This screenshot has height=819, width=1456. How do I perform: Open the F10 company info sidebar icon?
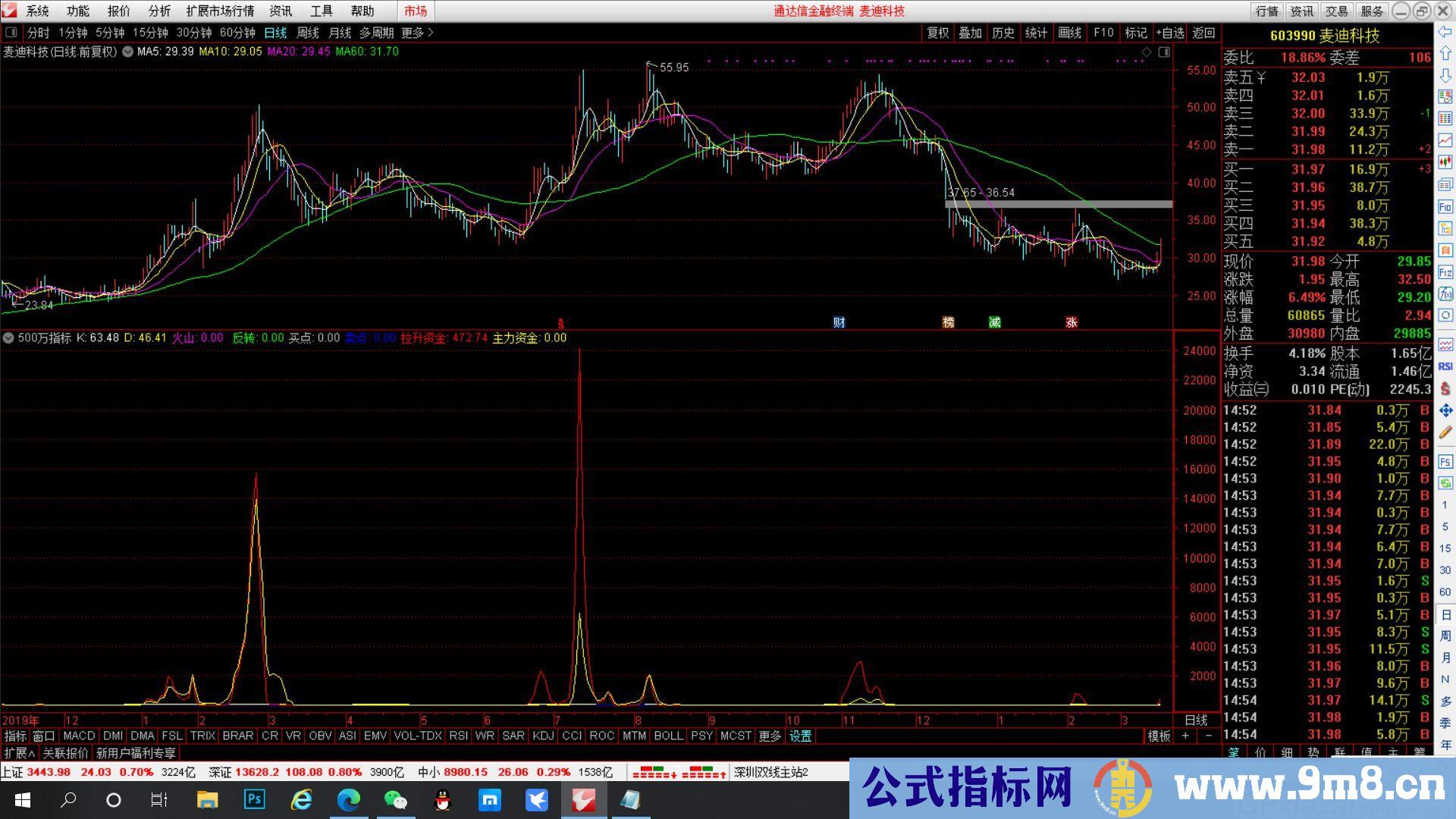(1445, 207)
